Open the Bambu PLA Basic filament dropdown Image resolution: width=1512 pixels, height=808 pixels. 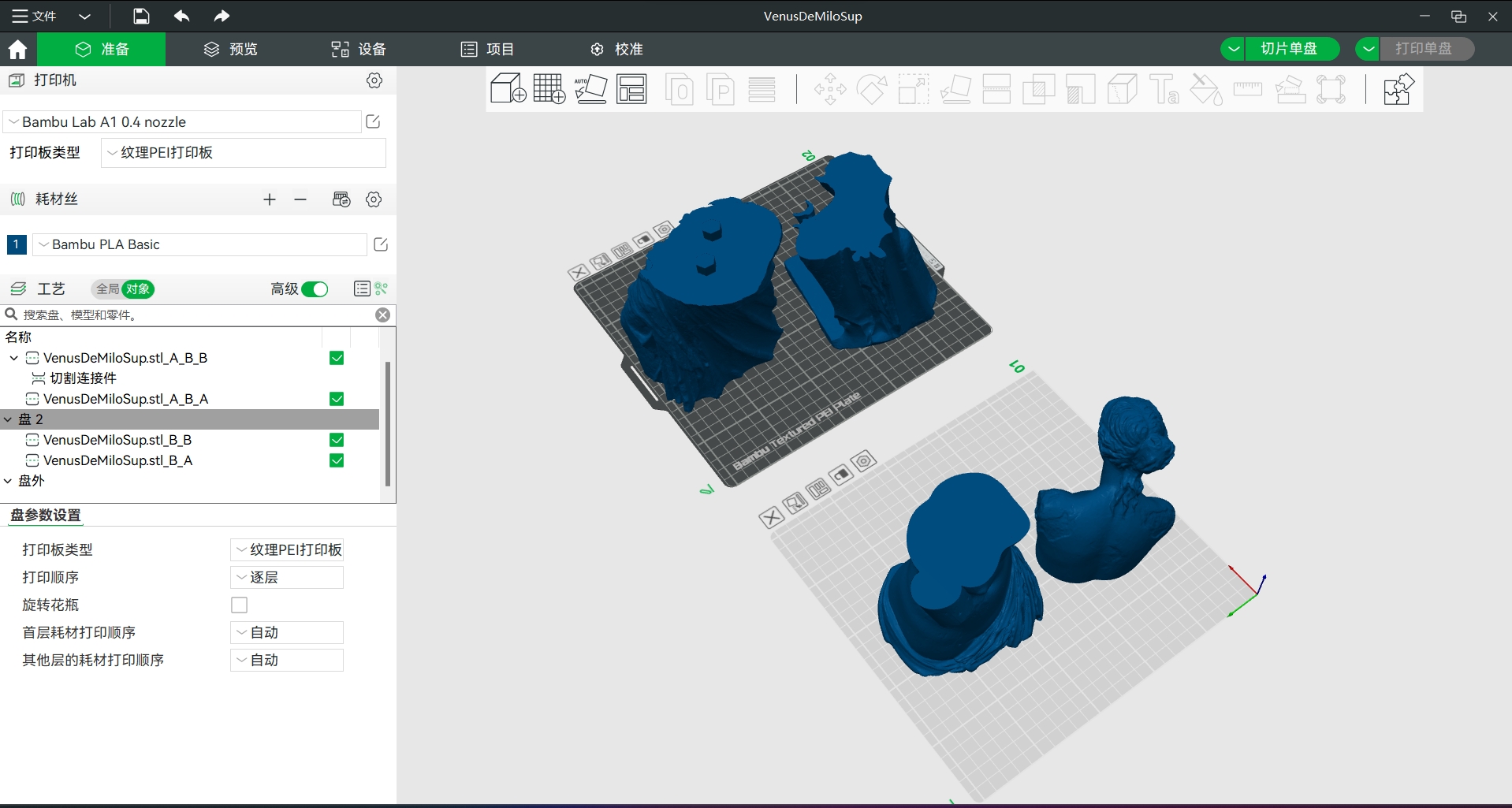(x=199, y=244)
